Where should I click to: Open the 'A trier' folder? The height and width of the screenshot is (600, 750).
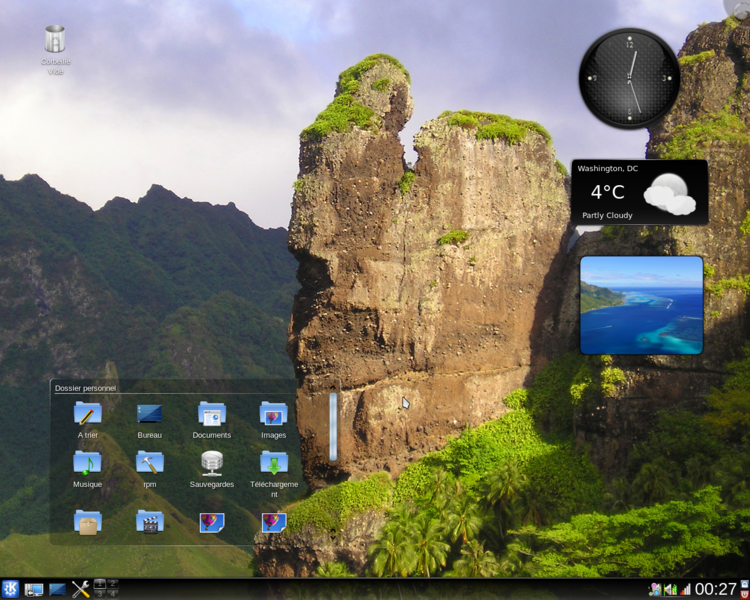pos(87,413)
